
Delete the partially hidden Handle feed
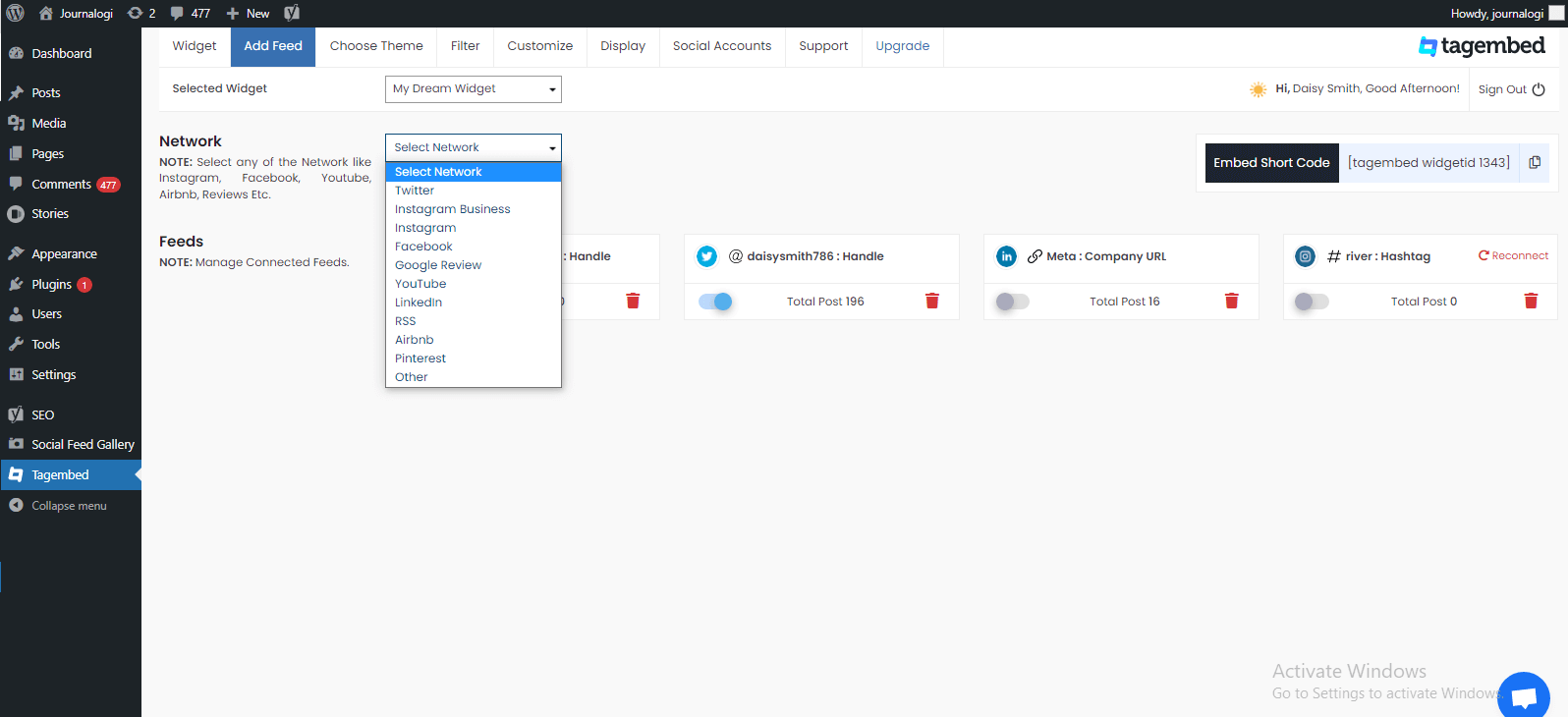coord(633,301)
